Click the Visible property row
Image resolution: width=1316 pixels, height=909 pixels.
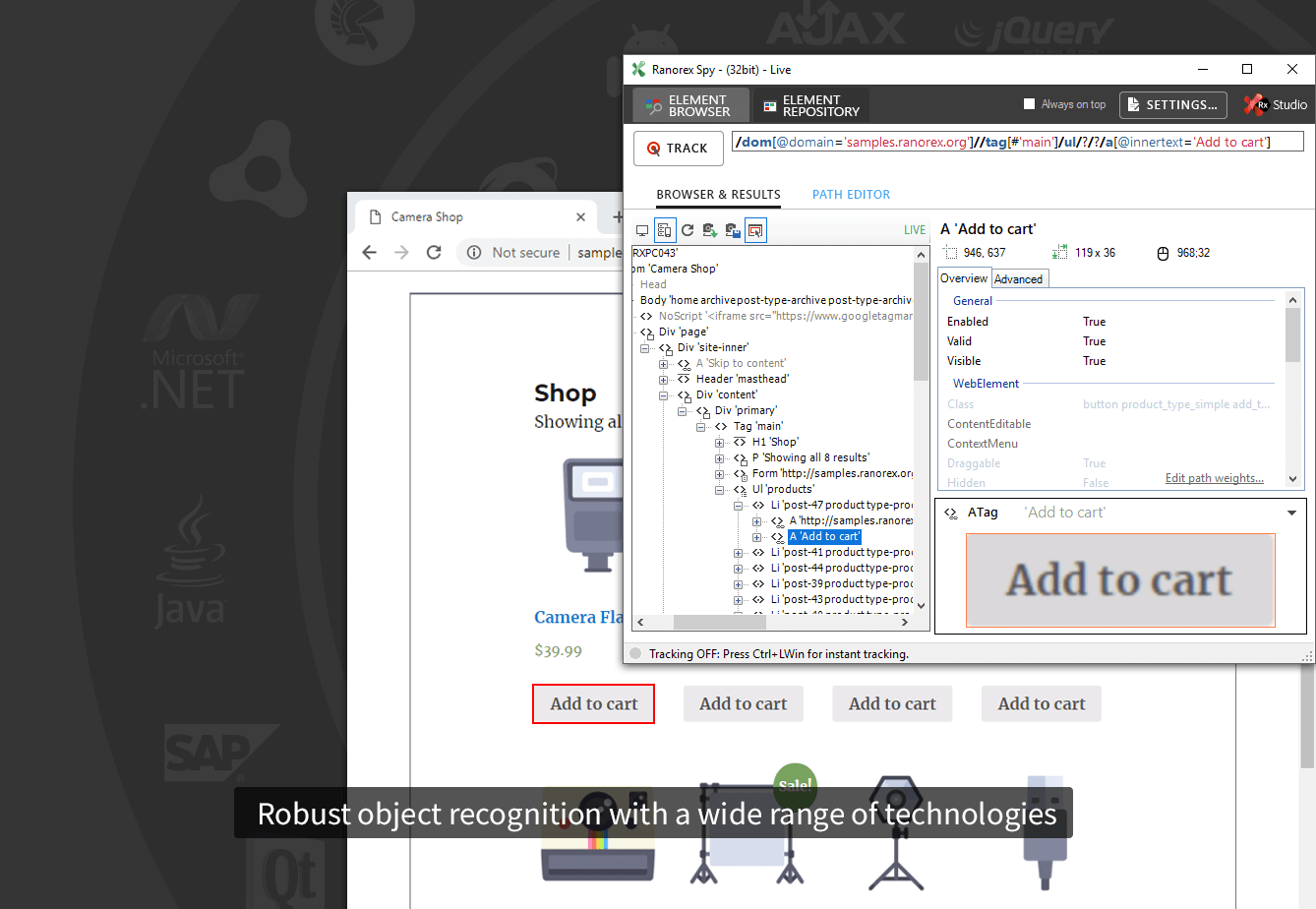[1110, 361]
